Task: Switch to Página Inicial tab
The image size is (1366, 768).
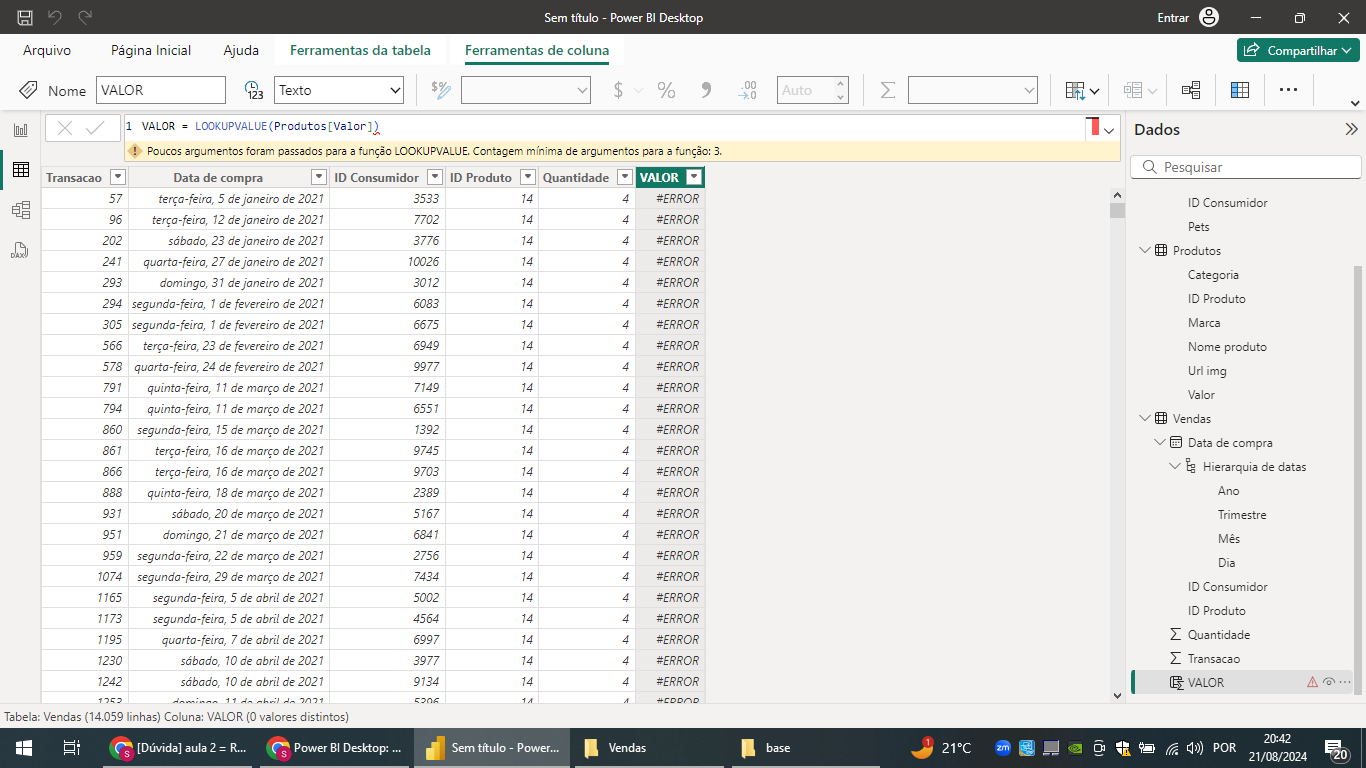Action: point(151,50)
